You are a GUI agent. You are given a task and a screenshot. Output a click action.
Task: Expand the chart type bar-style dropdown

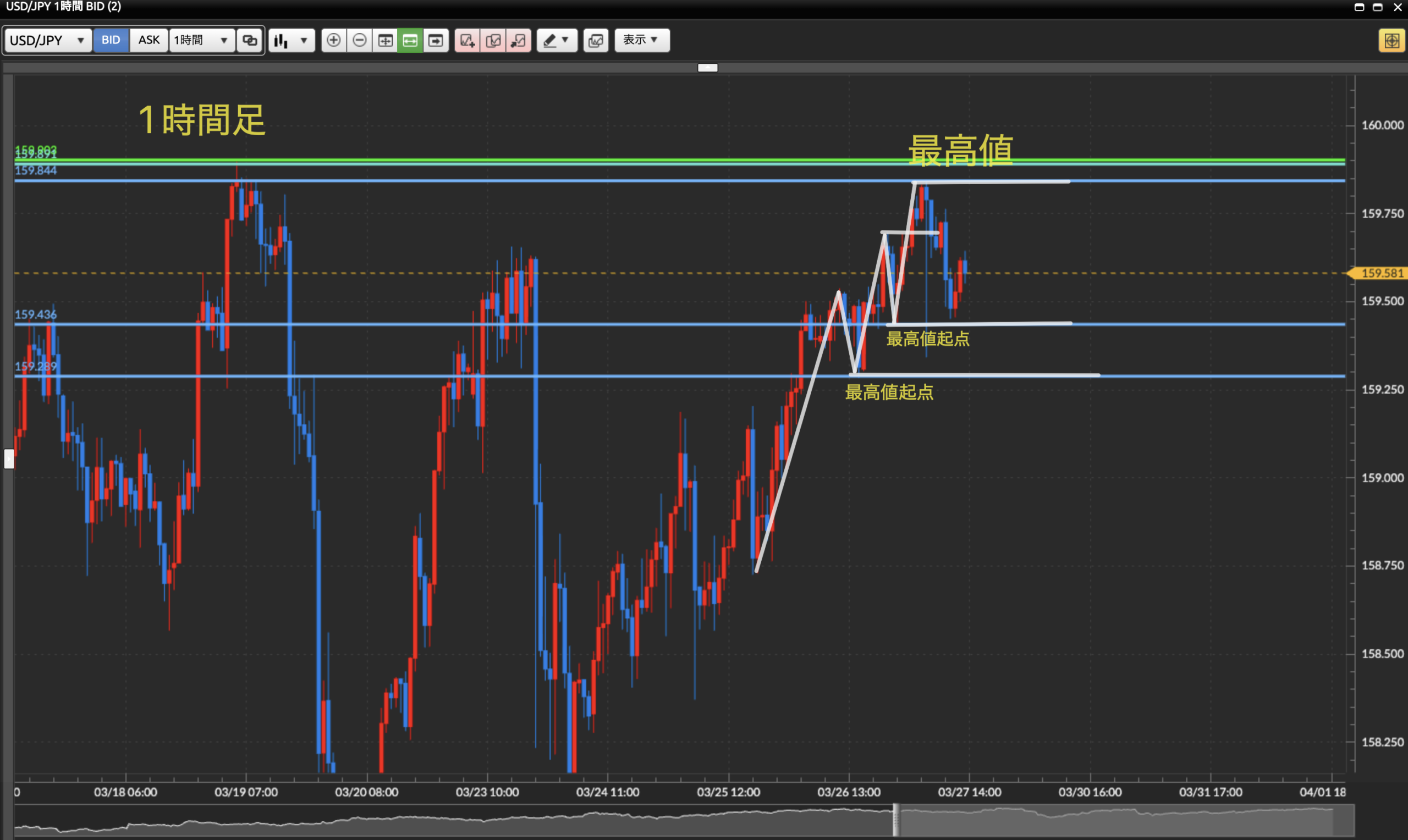click(291, 40)
